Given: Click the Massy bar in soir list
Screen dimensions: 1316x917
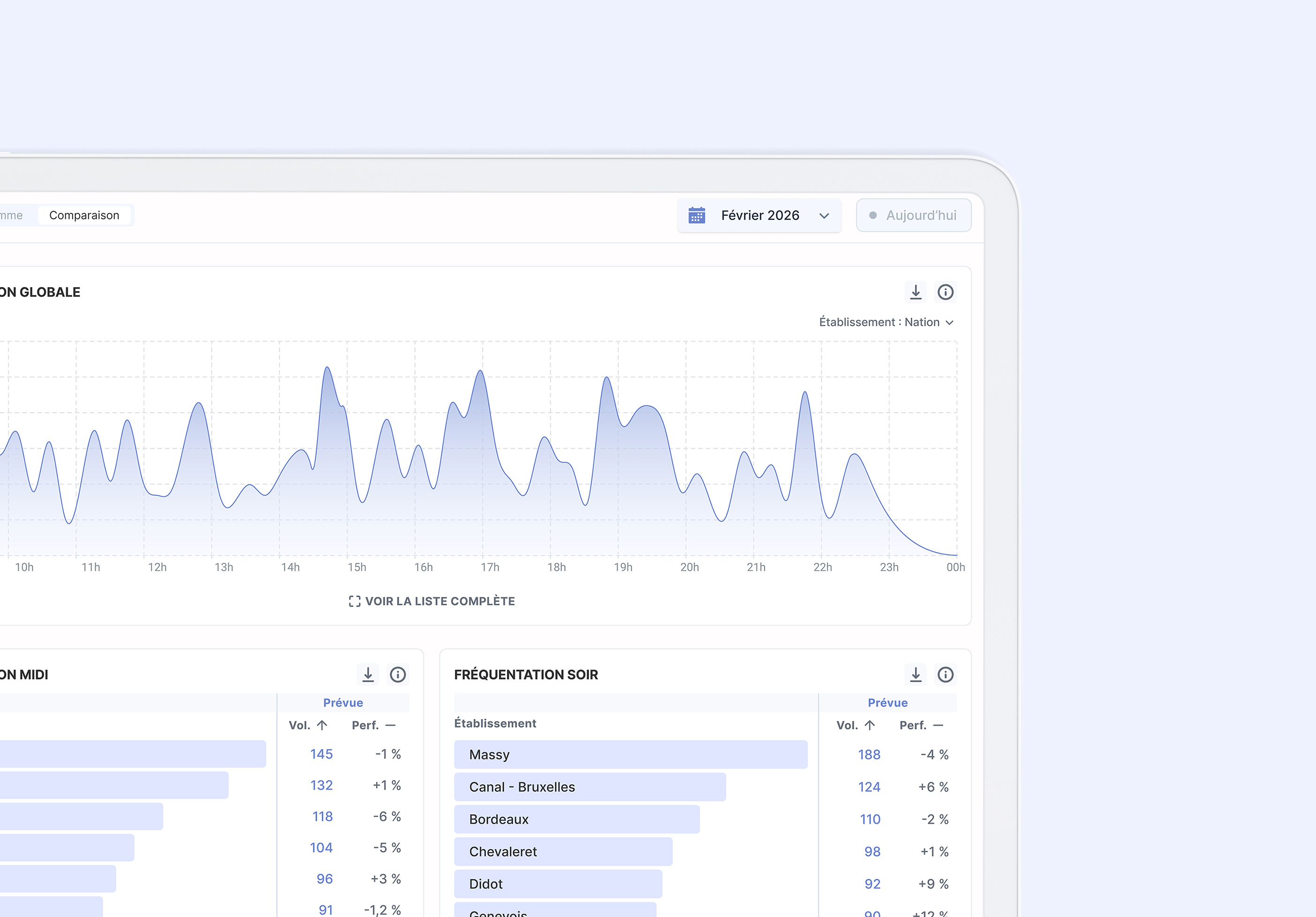Looking at the screenshot, I should click(x=630, y=754).
